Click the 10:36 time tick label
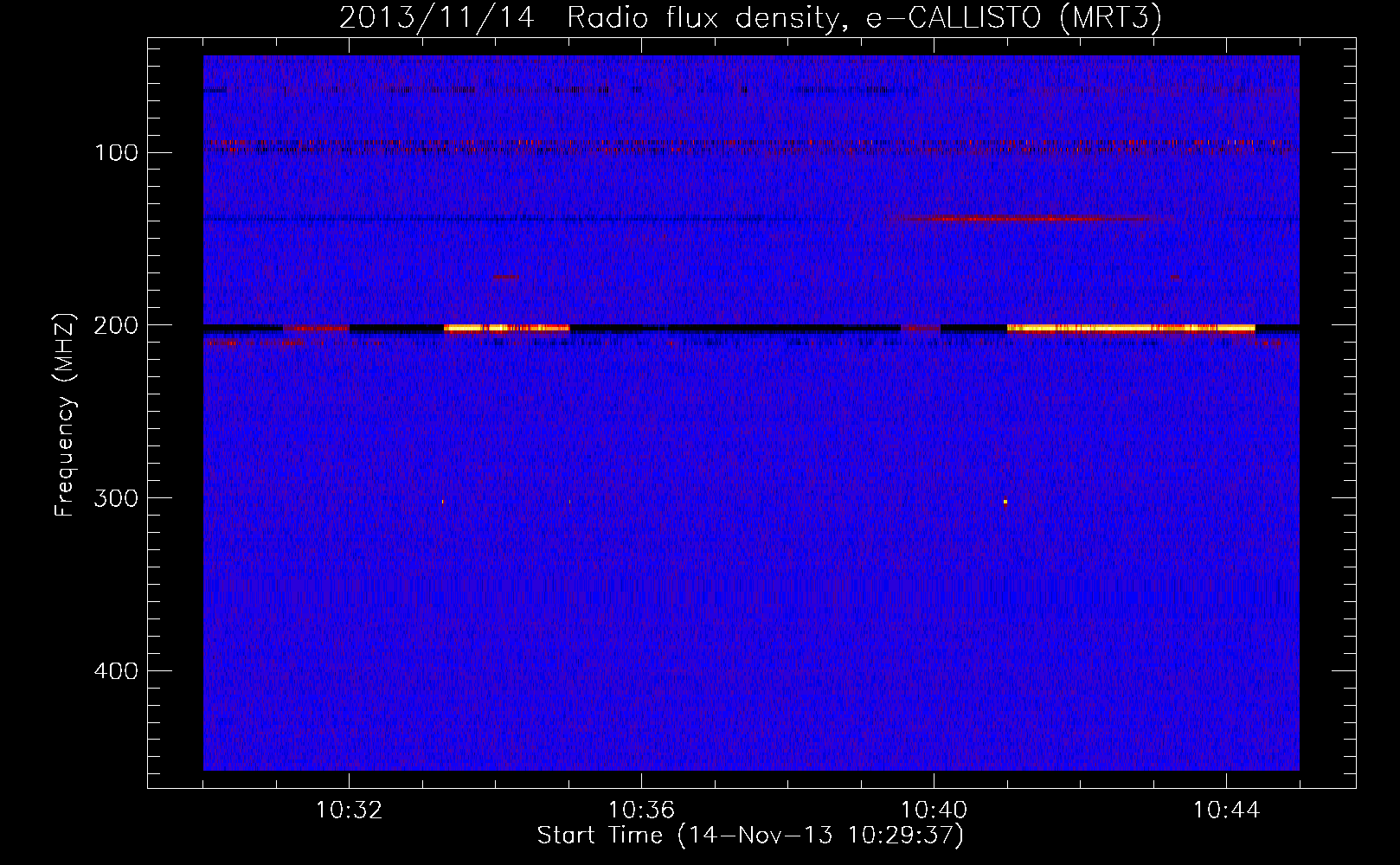This screenshot has width=1400, height=865. (x=641, y=811)
